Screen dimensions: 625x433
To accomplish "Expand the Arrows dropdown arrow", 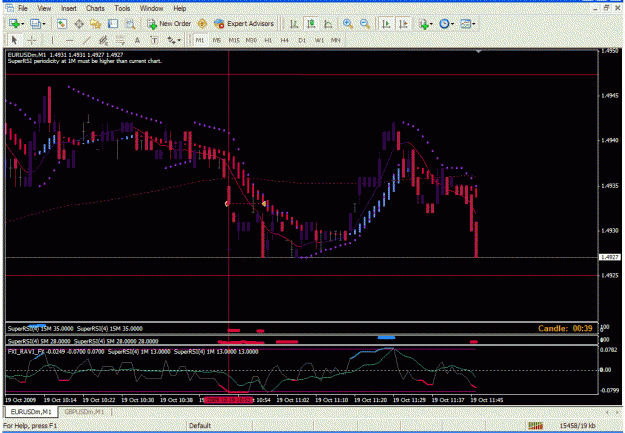I will 179,40.
